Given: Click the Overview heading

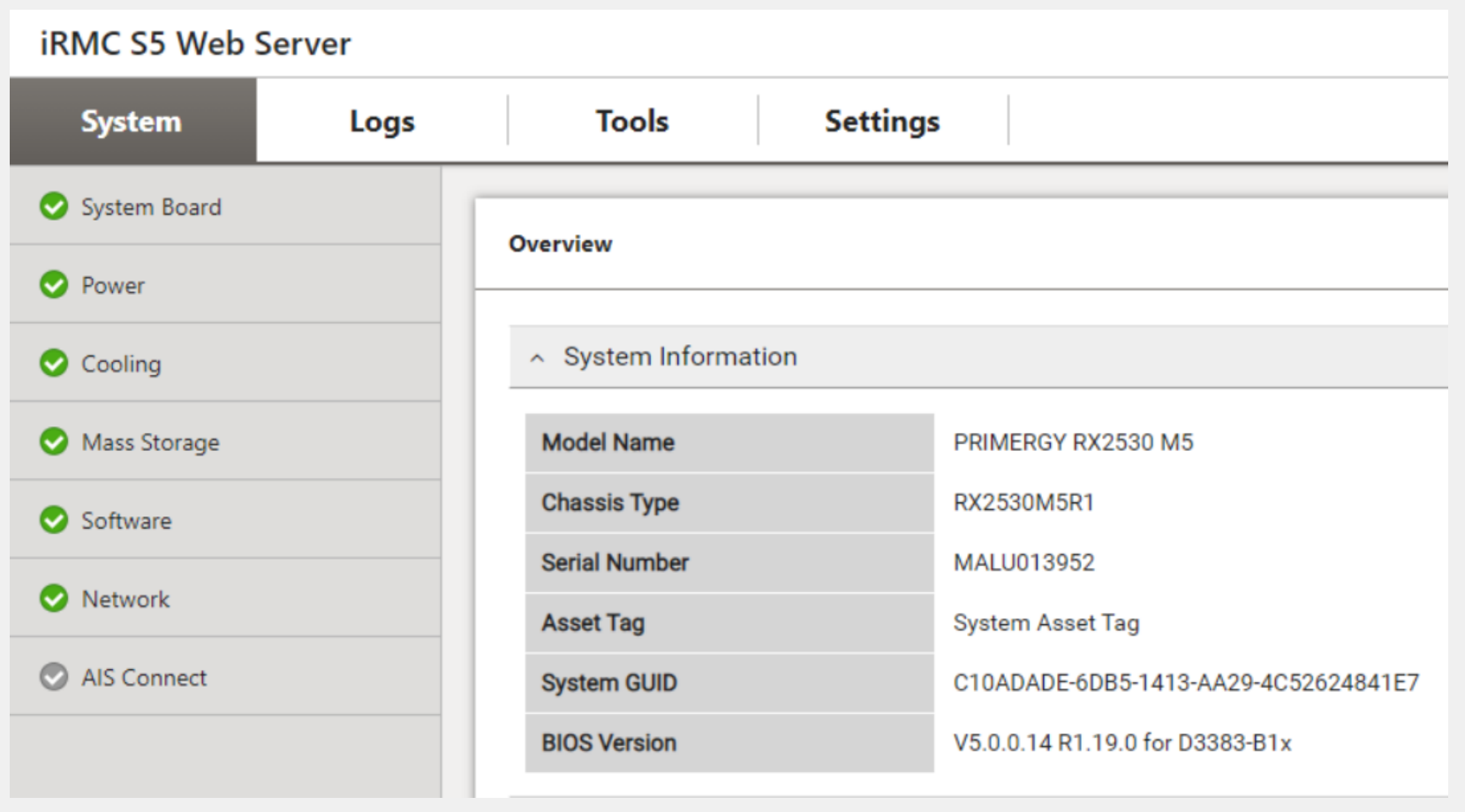Looking at the screenshot, I should point(561,244).
